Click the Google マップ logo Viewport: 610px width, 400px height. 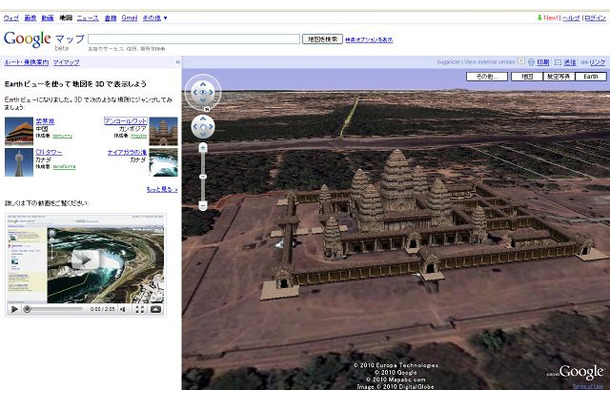[x=44, y=40]
